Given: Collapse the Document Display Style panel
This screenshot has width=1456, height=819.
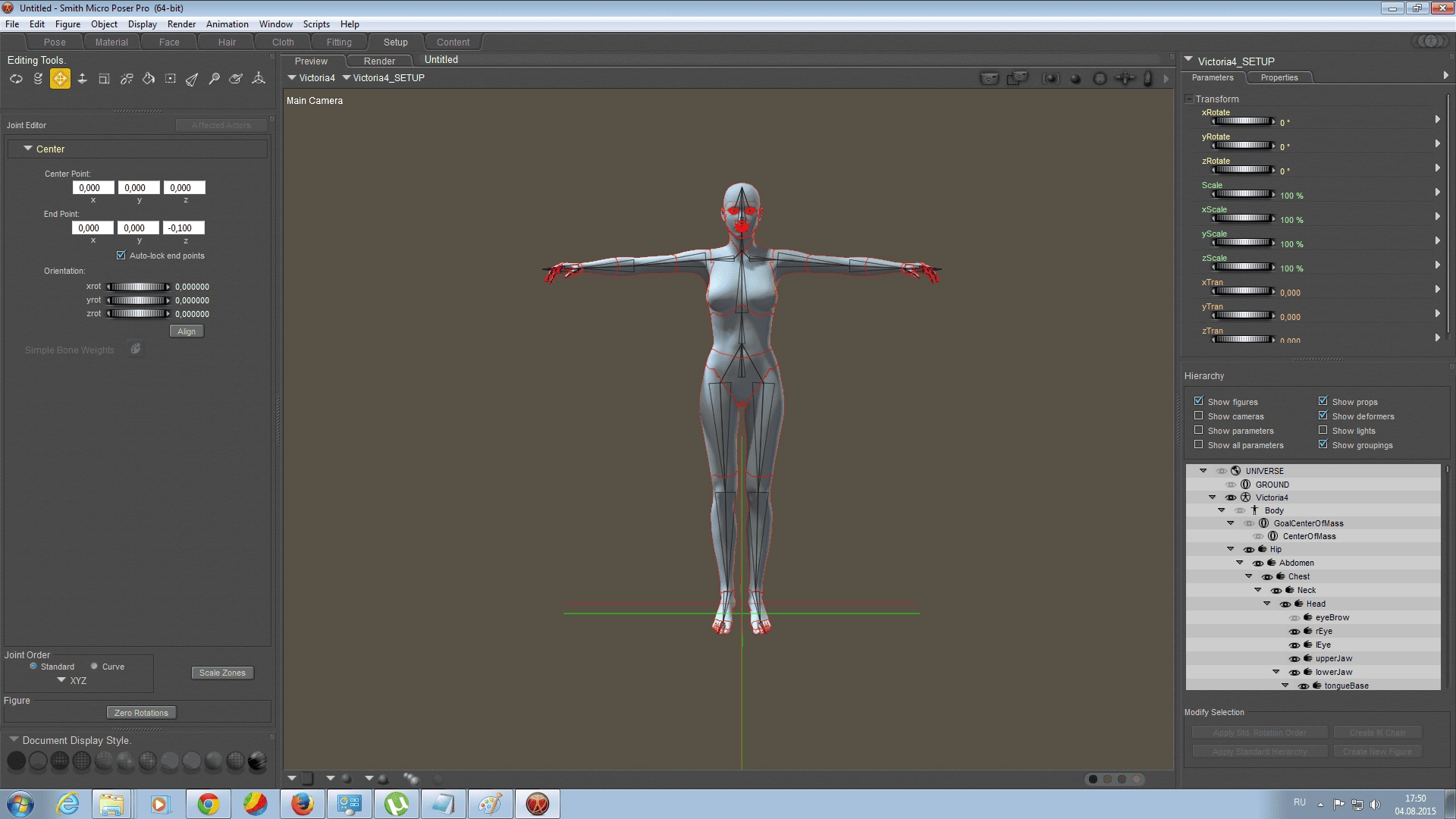Looking at the screenshot, I should coord(14,739).
